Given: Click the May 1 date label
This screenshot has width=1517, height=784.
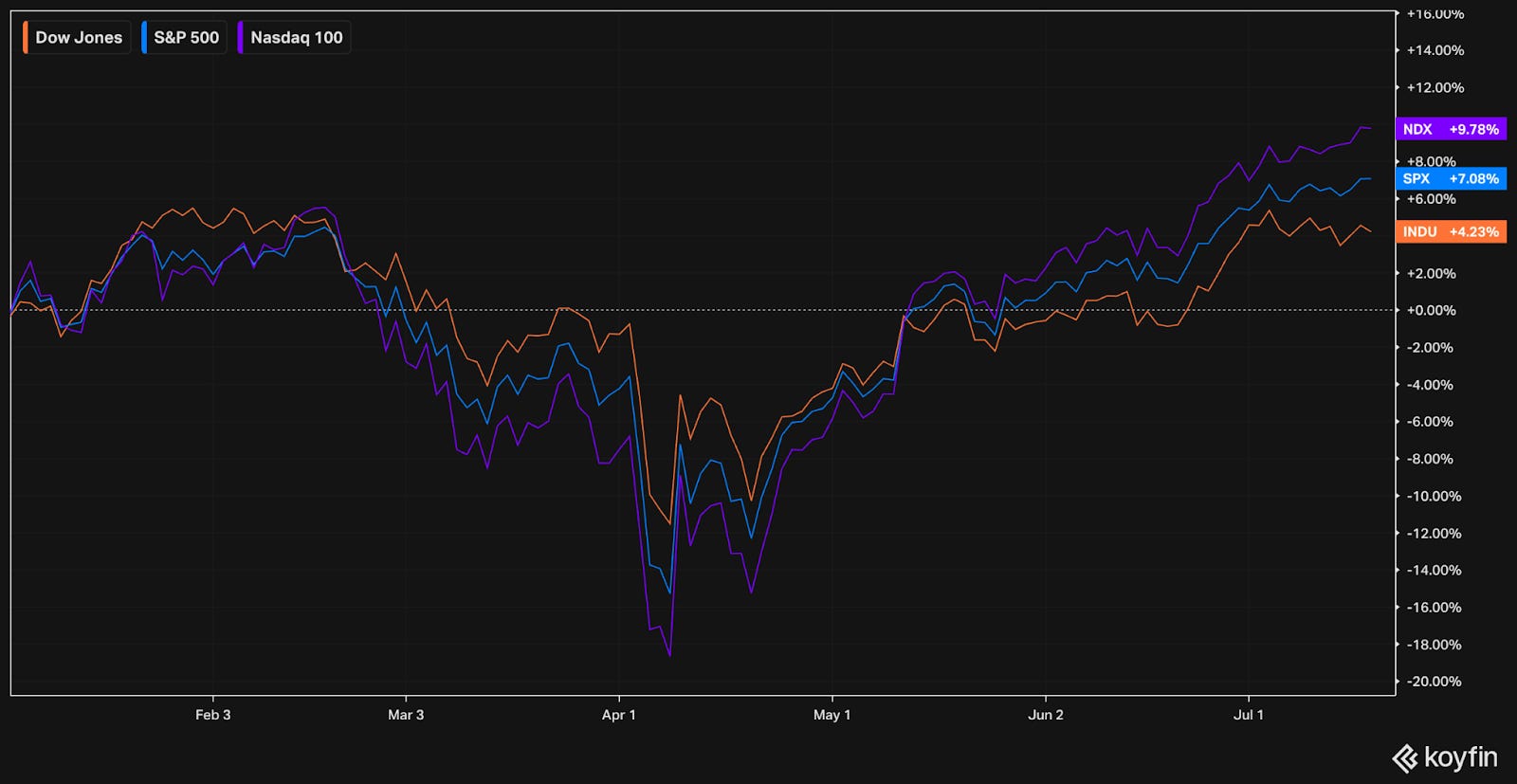Looking at the screenshot, I should (x=832, y=715).
